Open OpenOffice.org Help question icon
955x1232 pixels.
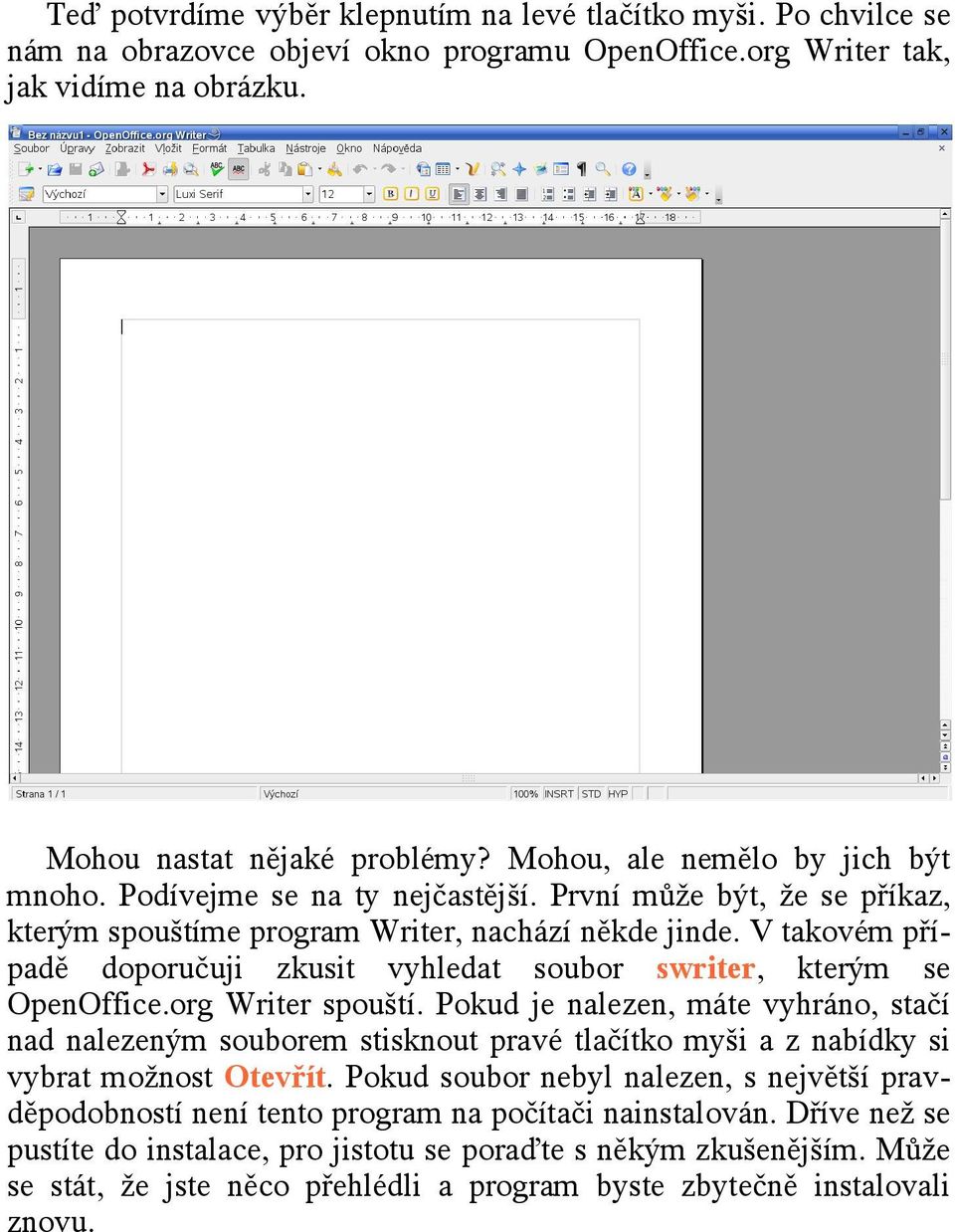[629, 169]
